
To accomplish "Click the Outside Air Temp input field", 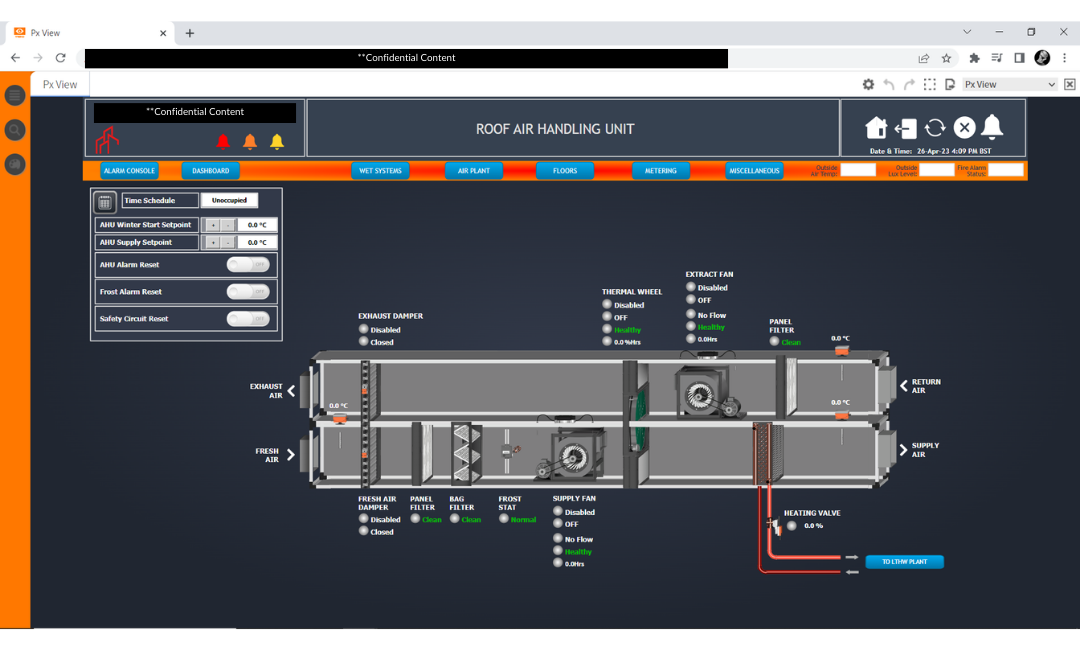I will [x=857, y=169].
